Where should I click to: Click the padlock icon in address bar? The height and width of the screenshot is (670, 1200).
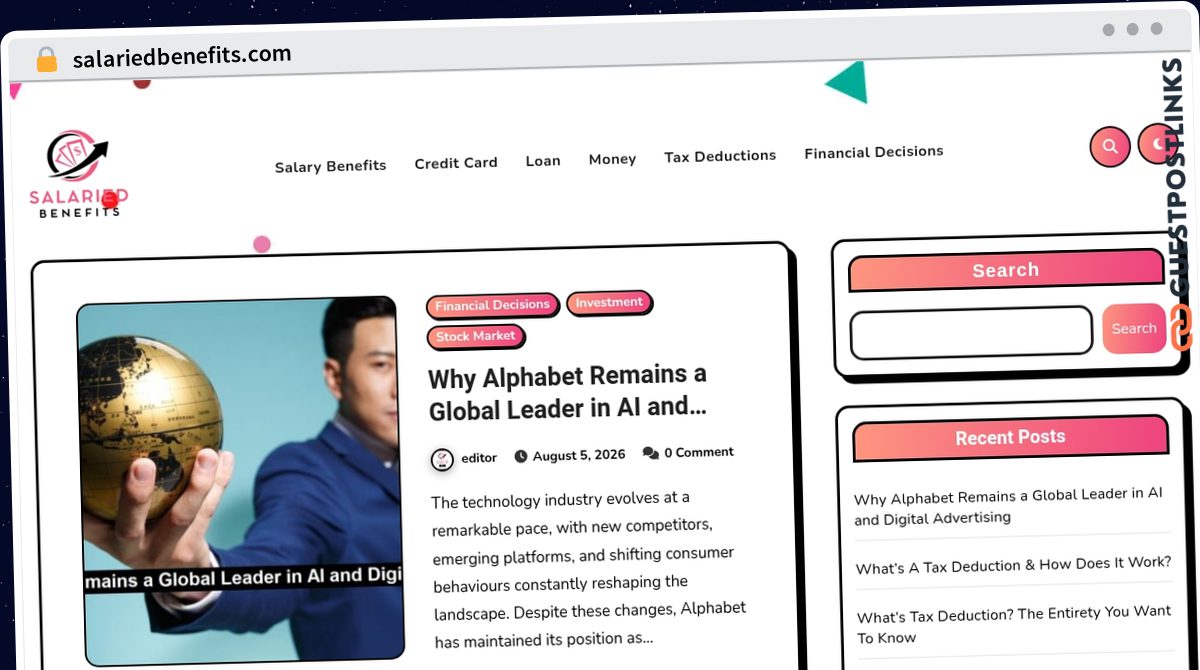(46, 59)
